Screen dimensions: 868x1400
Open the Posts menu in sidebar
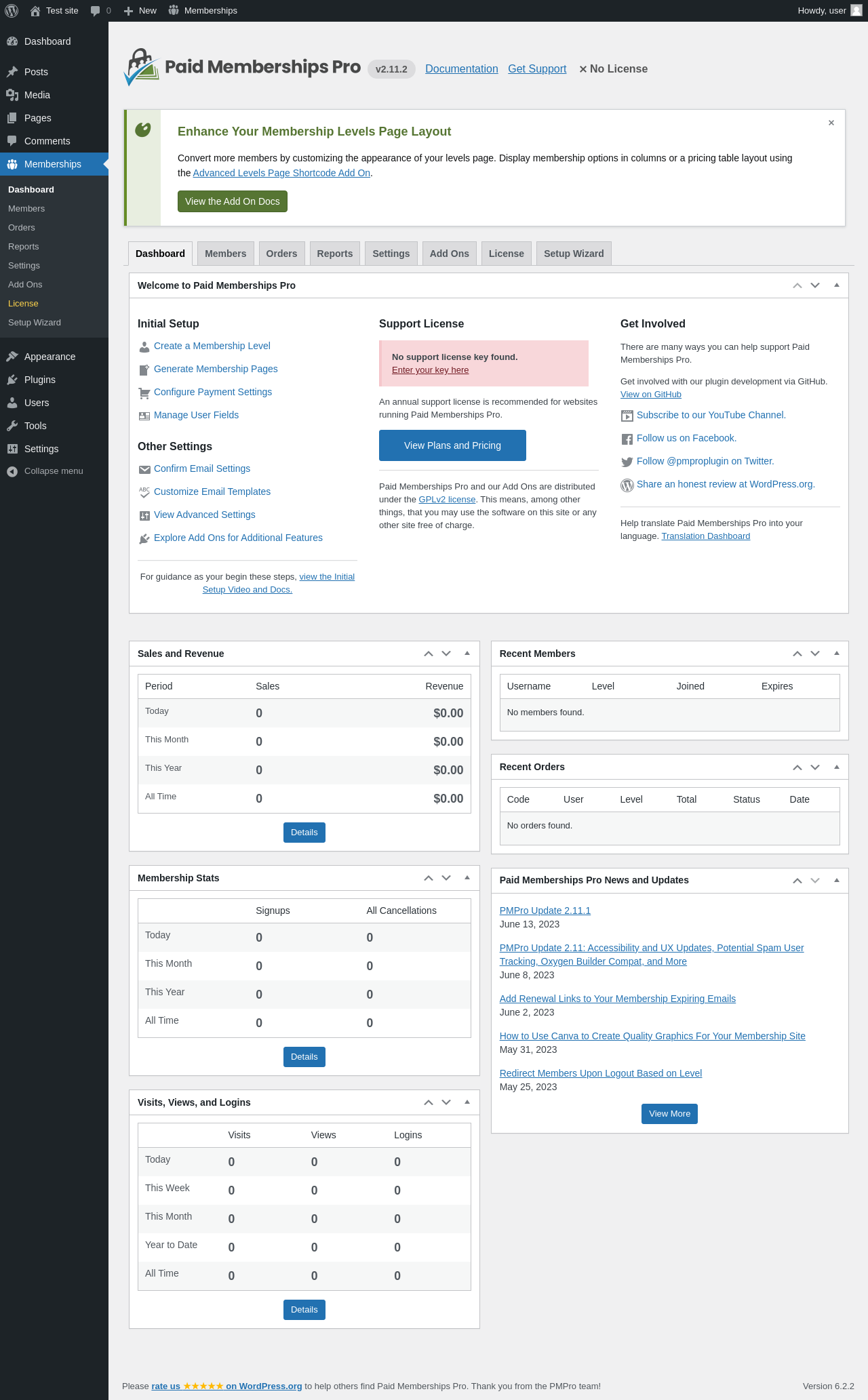[54, 72]
